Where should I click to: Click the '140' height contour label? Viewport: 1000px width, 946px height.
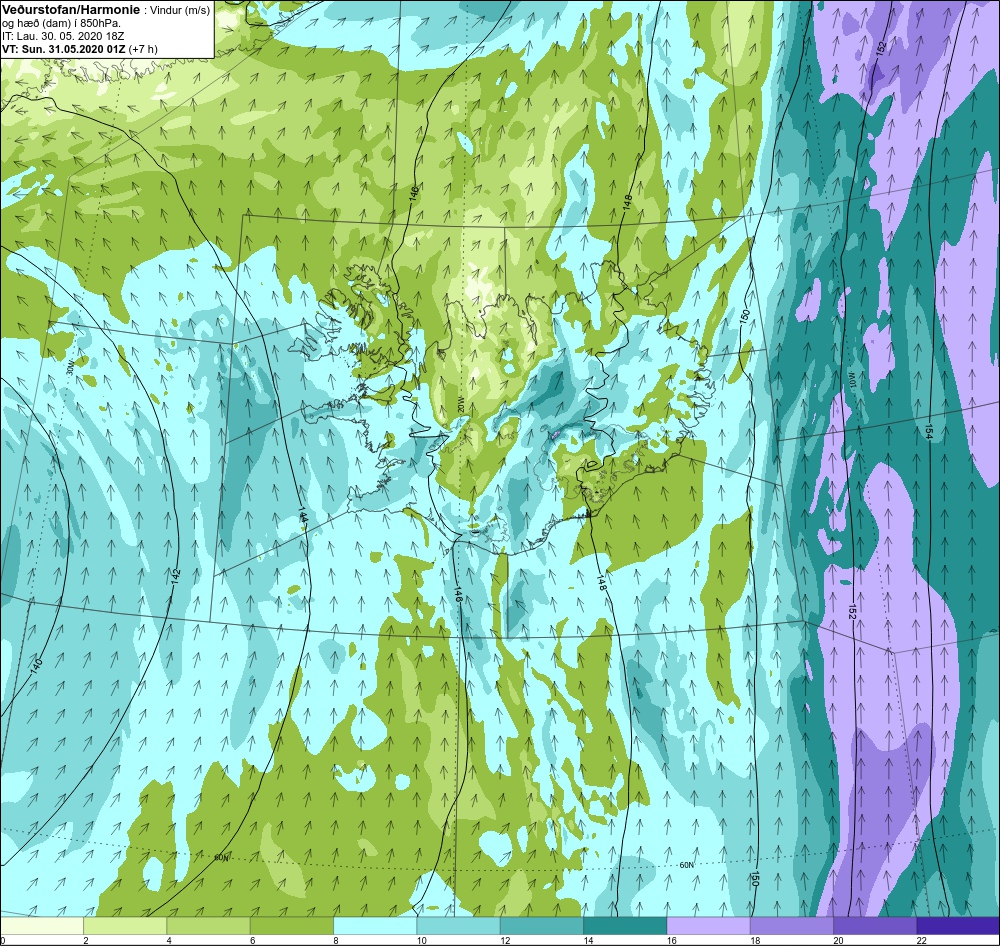click(x=36, y=667)
